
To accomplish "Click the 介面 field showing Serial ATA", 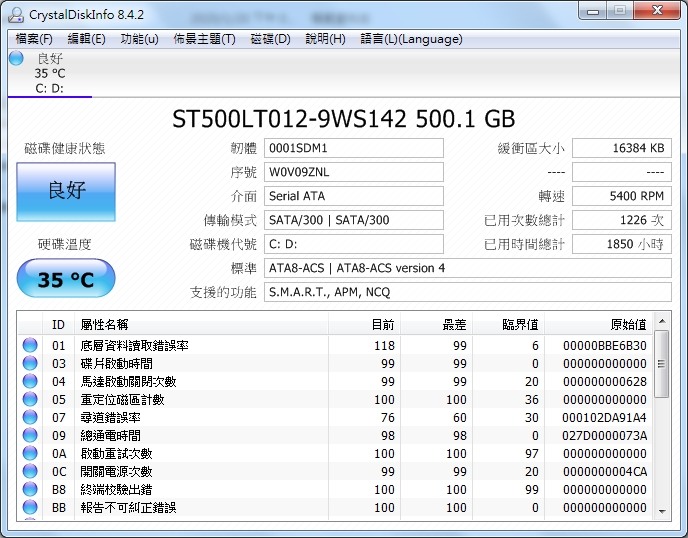I will [x=354, y=196].
